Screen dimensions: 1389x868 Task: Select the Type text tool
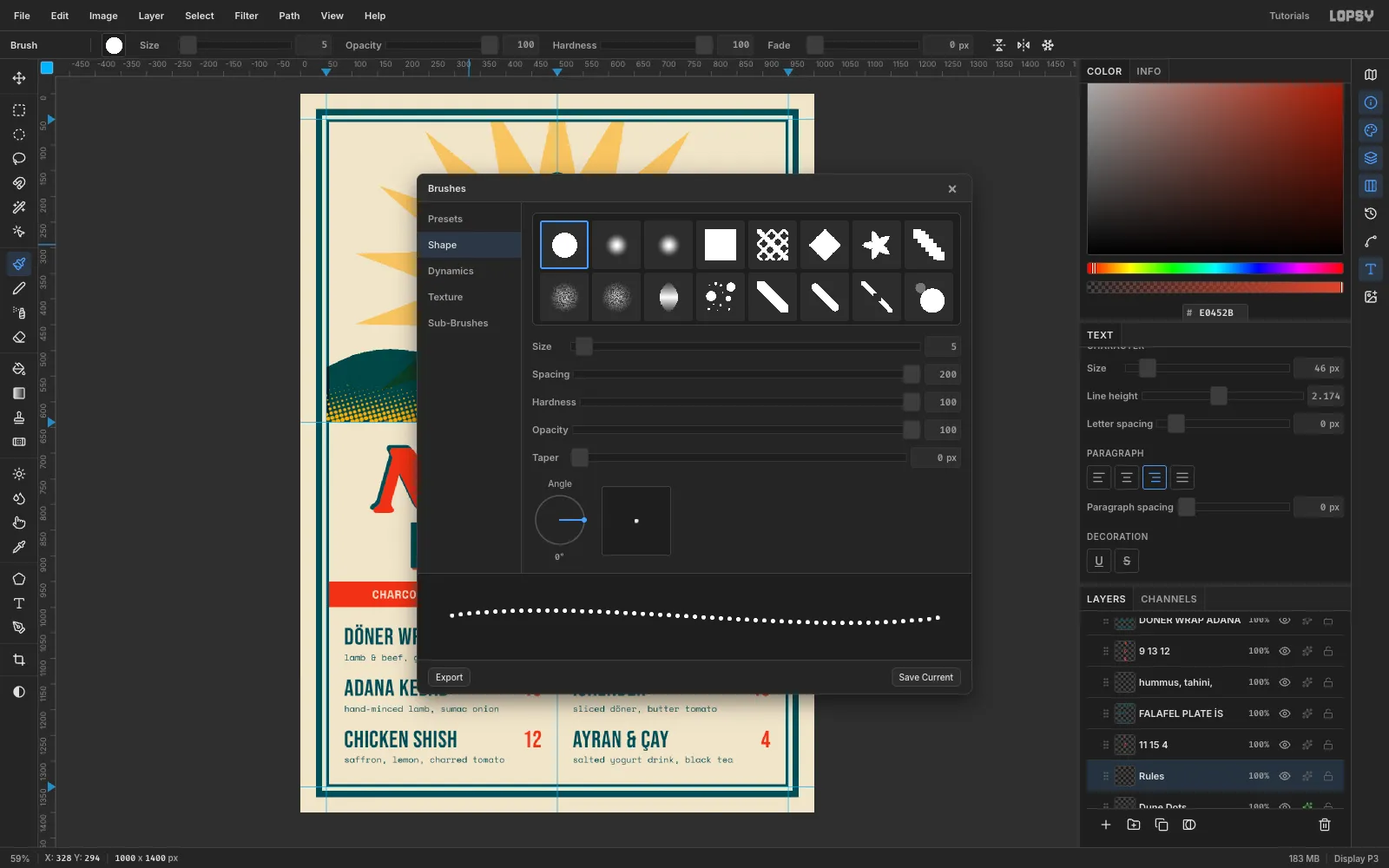19,603
